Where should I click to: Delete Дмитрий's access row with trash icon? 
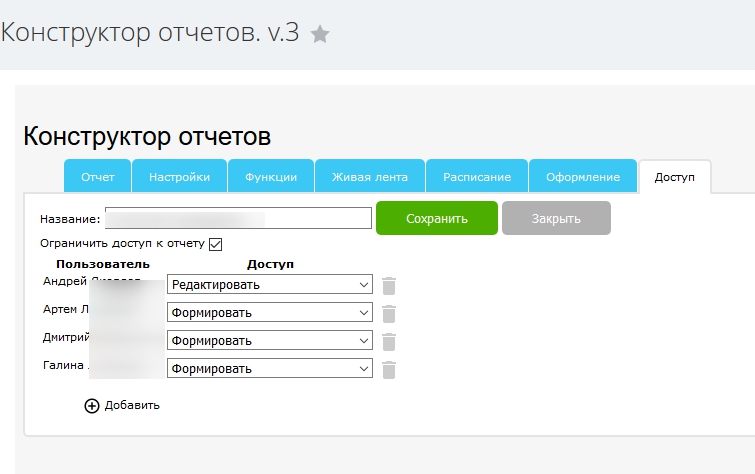tap(389, 341)
